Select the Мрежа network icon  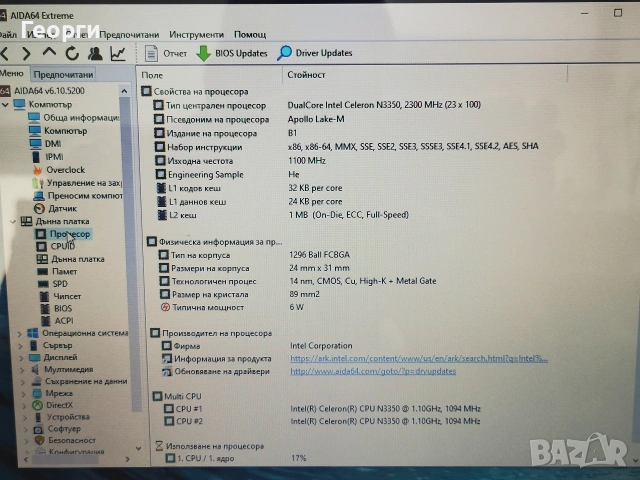tap(37, 393)
